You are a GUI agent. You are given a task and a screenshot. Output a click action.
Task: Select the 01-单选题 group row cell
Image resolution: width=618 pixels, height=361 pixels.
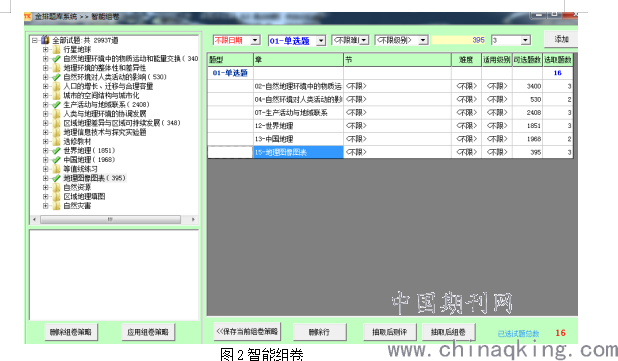(x=230, y=73)
